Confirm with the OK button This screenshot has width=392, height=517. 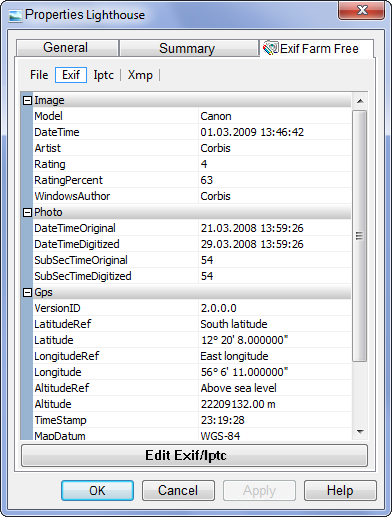coord(97,490)
